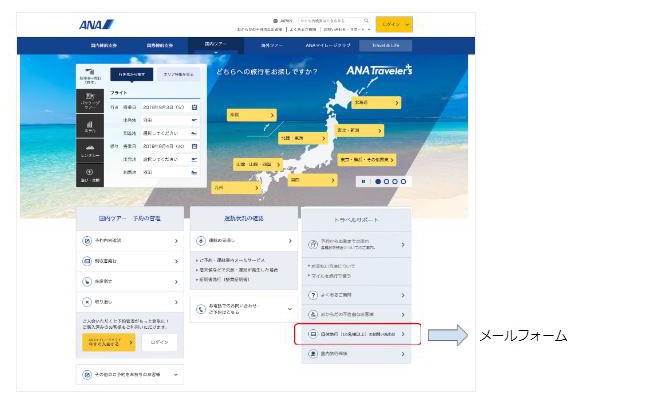Open the inquiries and support header dropdown
Viewport: 647px width, 400px height.
point(347,30)
